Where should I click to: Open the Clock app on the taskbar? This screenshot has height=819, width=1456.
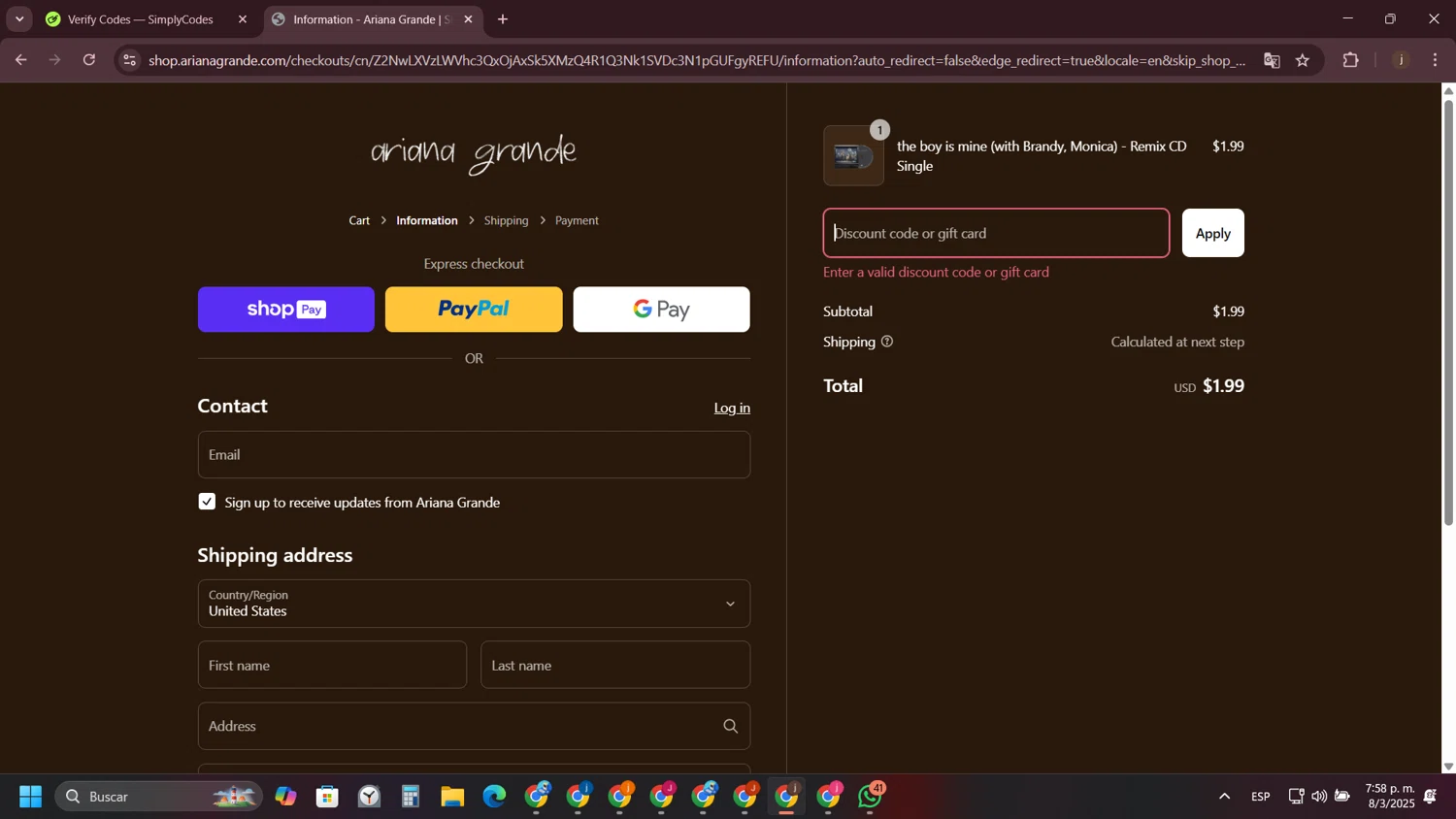(x=369, y=797)
